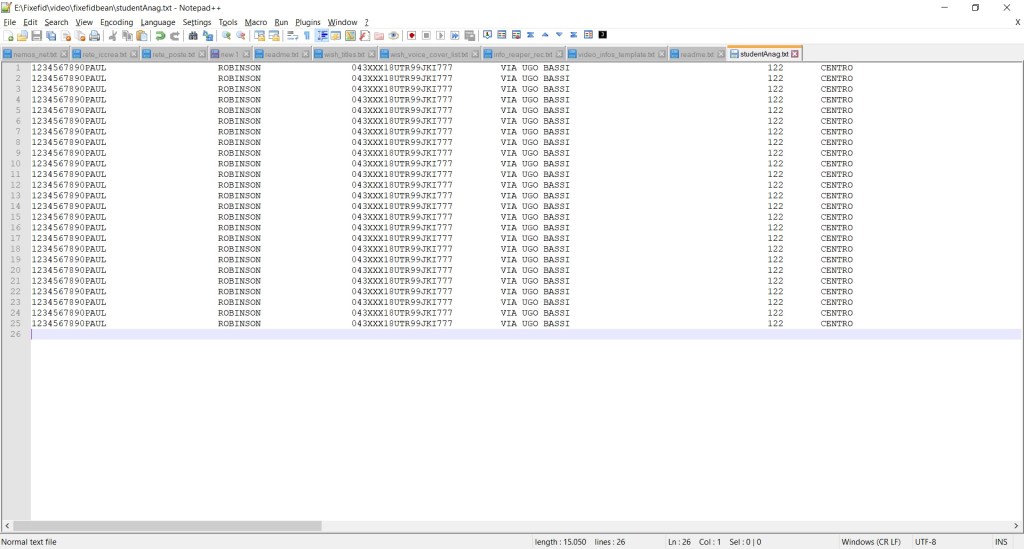The width and height of the screenshot is (1024, 549).
Task: Close the studentAnag.txt tab
Action: point(795,54)
